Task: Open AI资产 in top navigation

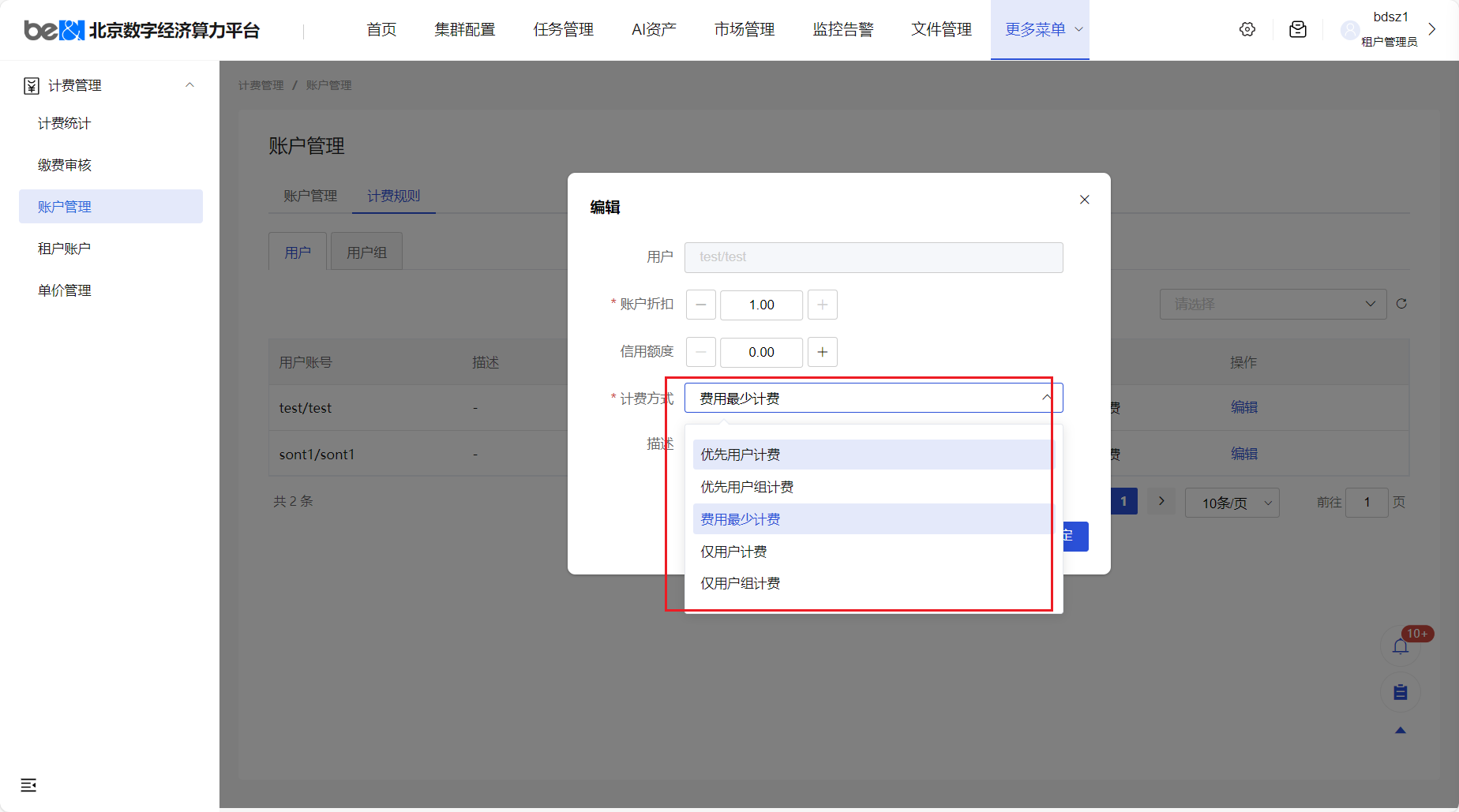Action: click(654, 29)
